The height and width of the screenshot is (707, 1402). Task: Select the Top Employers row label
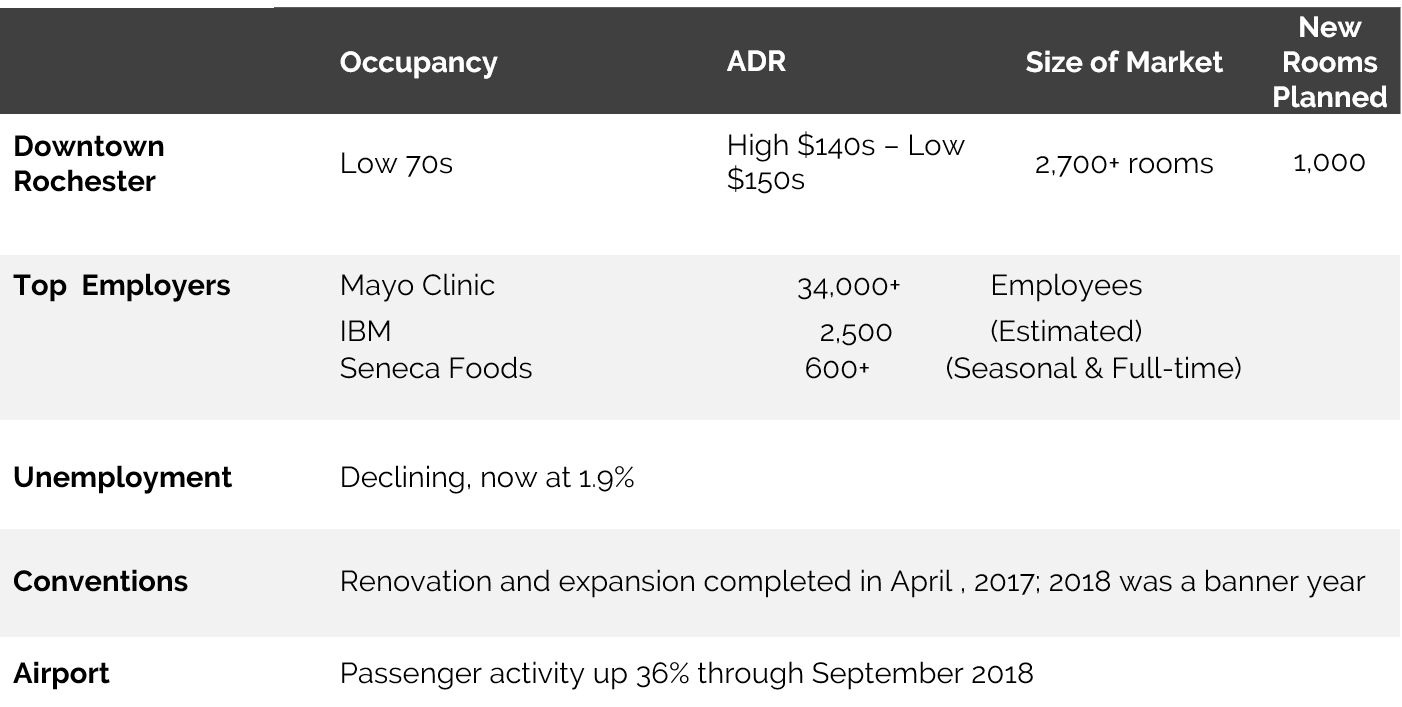tap(122, 286)
